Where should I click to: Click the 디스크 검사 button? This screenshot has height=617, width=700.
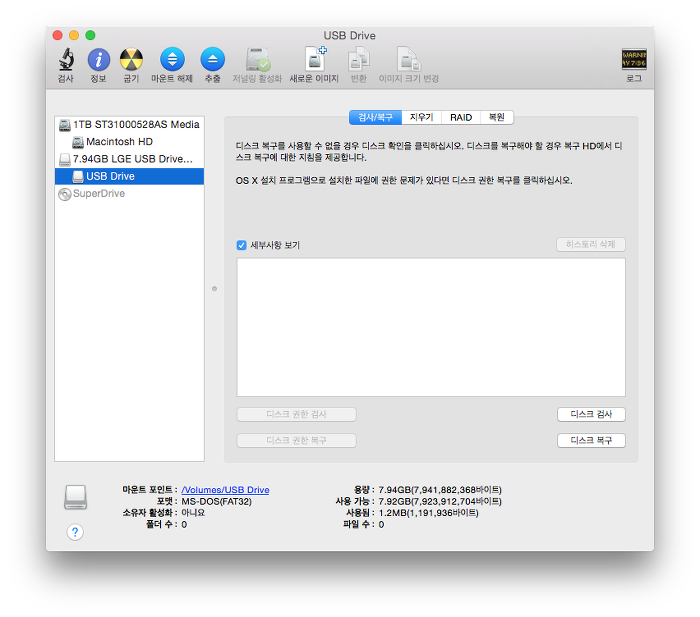coord(591,414)
